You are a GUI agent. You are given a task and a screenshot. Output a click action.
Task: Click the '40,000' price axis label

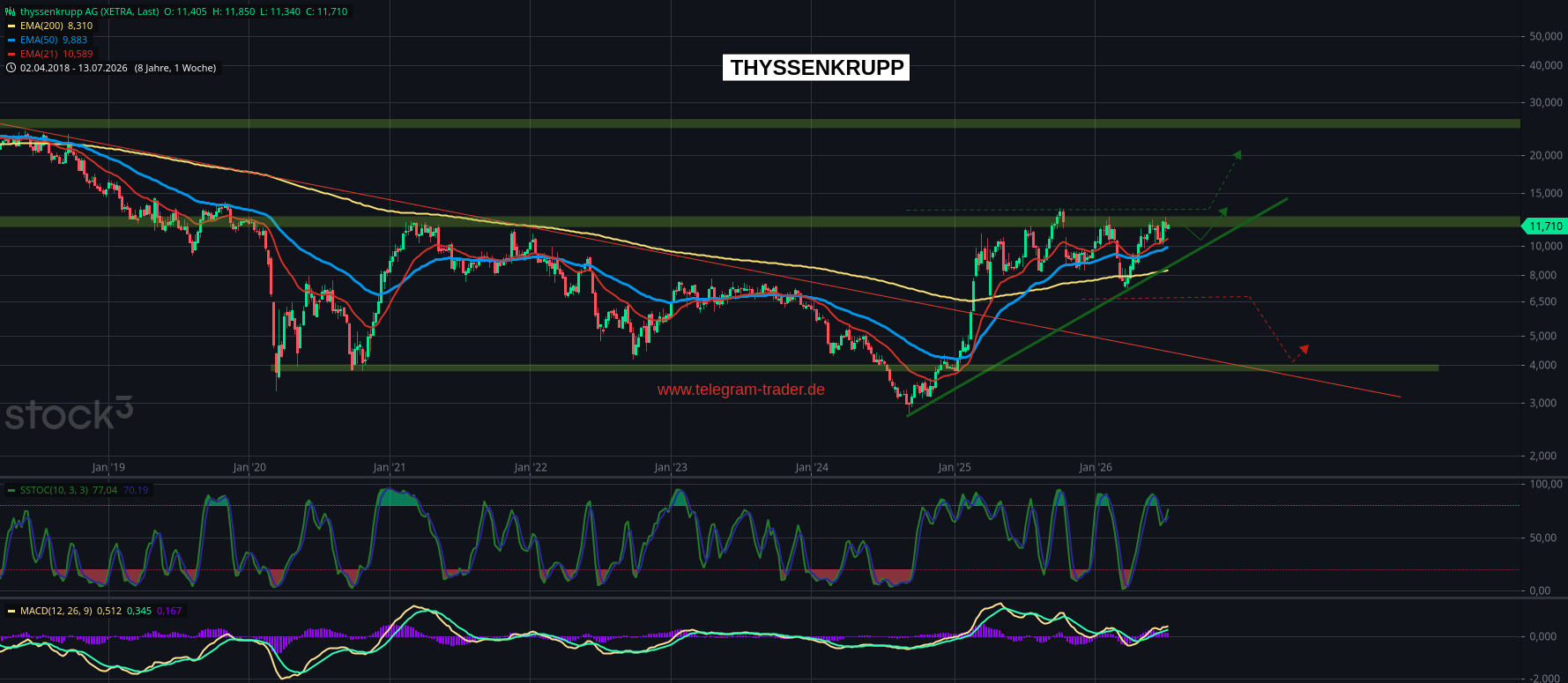pyautogui.click(x=1546, y=65)
